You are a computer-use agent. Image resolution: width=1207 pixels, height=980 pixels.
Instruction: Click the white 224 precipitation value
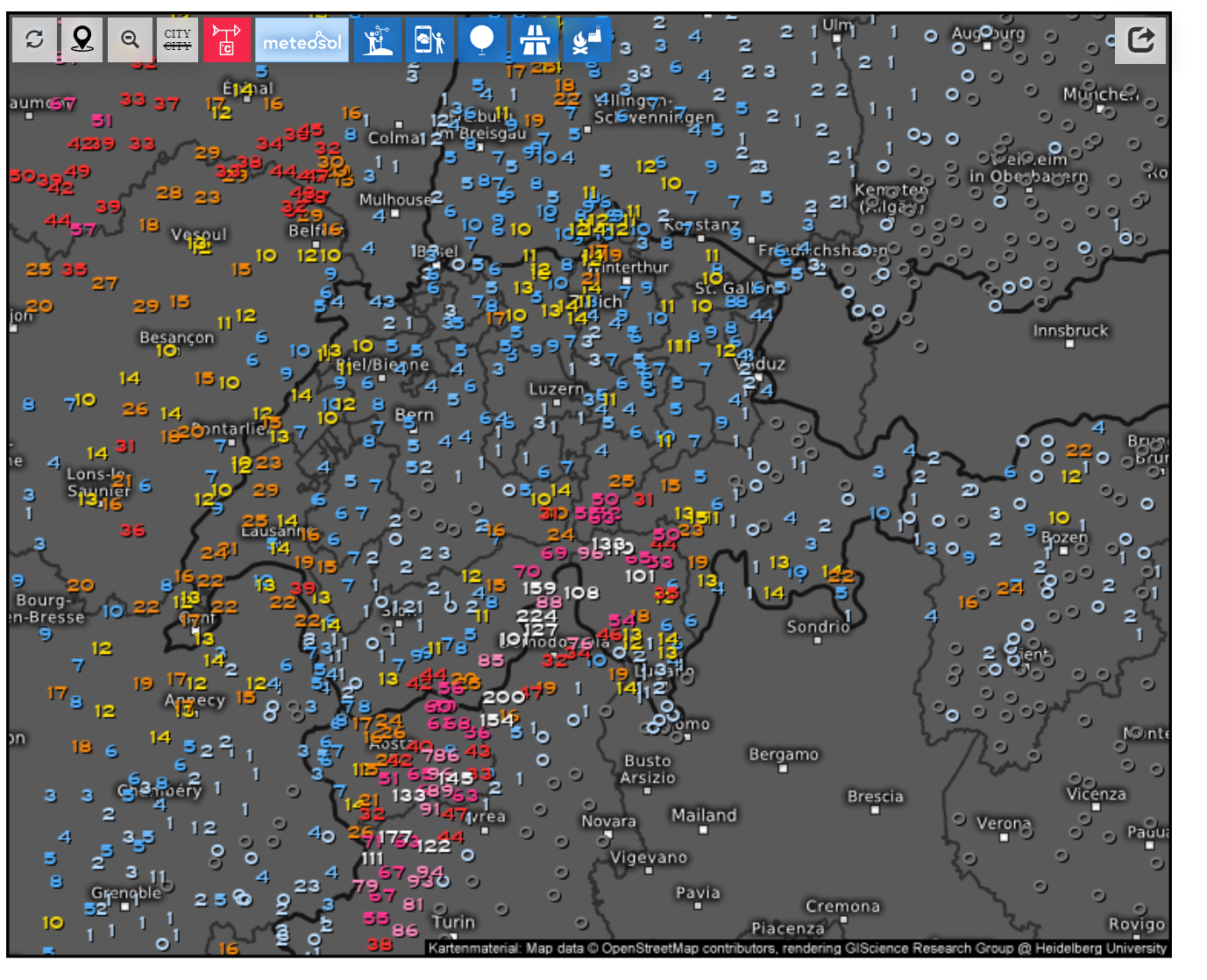coord(536,615)
